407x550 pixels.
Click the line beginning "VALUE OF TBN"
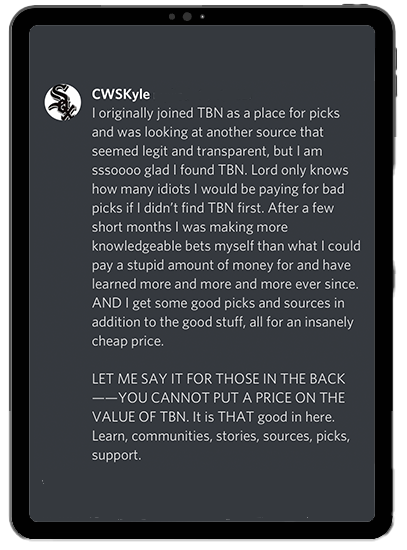(213, 417)
